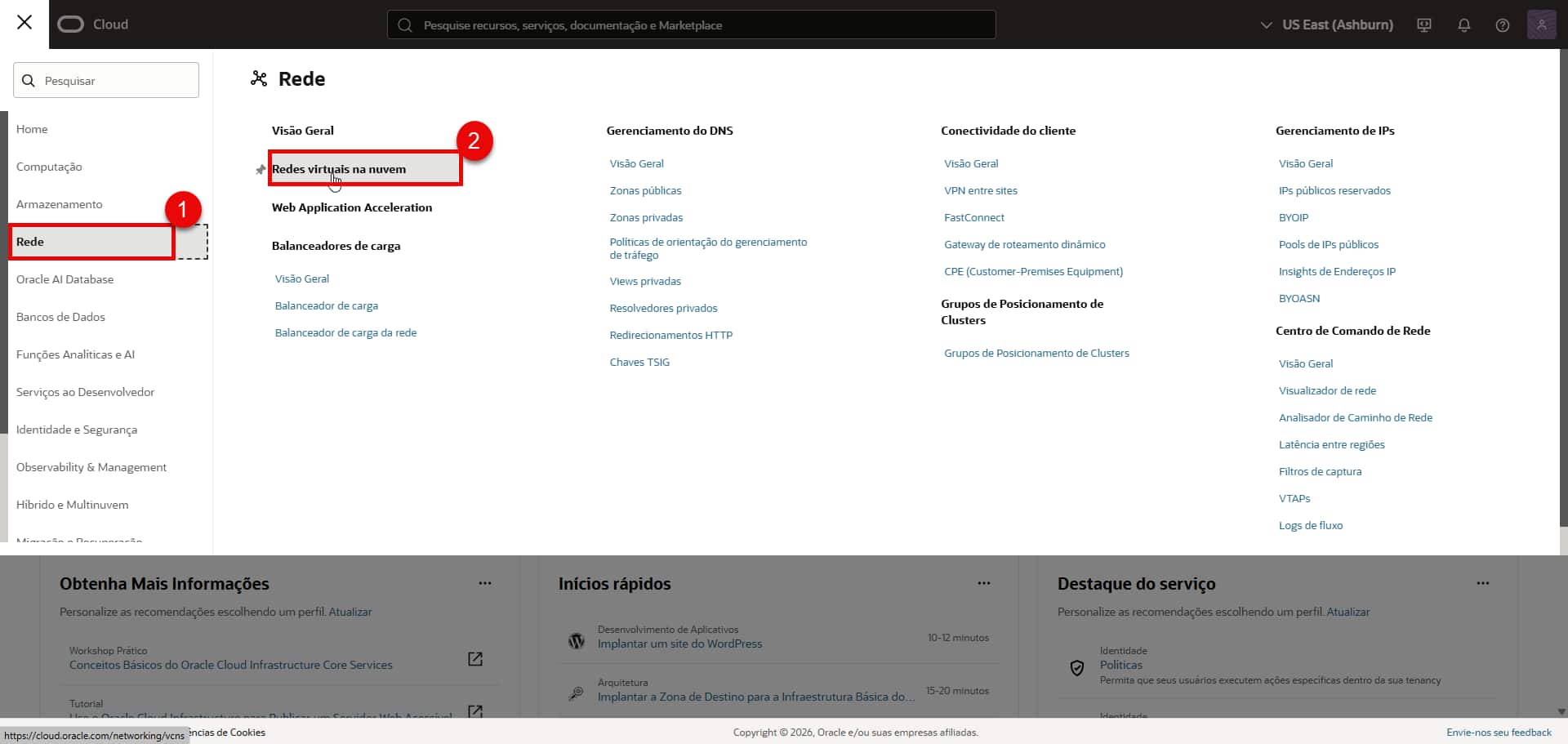
Task: Open BYOIP
Action: pyautogui.click(x=1294, y=217)
